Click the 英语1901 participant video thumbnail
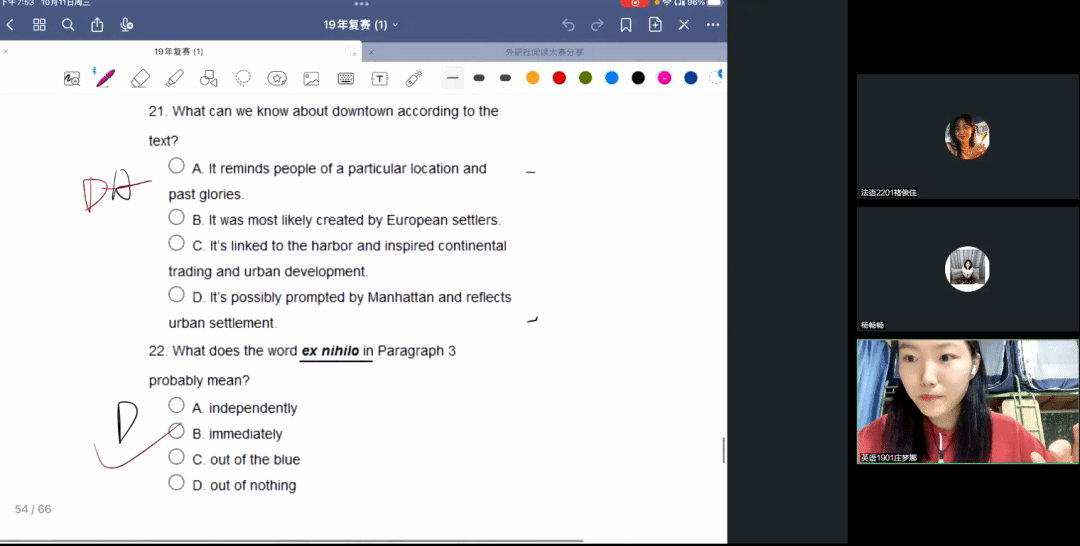Image resolution: width=1080 pixels, height=546 pixels. tap(967, 401)
